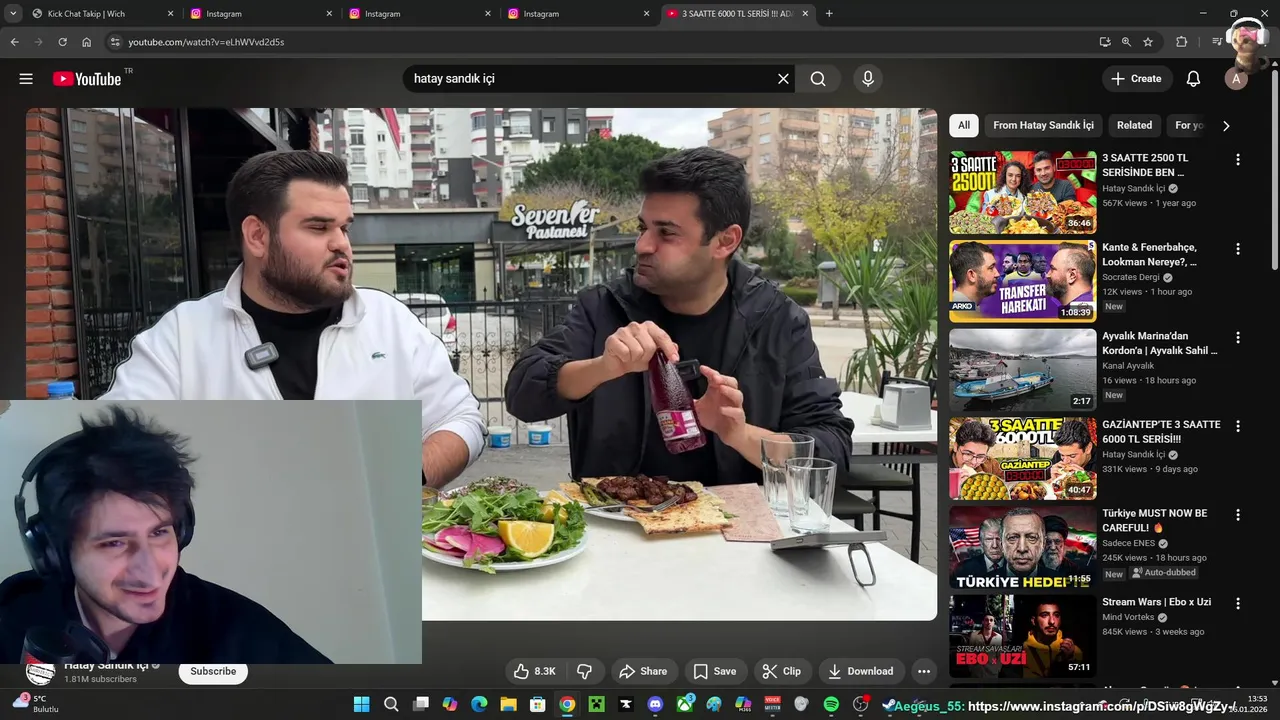Like the video with 8.3K likes
This screenshot has width=1280, height=720.
pyautogui.click(x=534, y=671)
